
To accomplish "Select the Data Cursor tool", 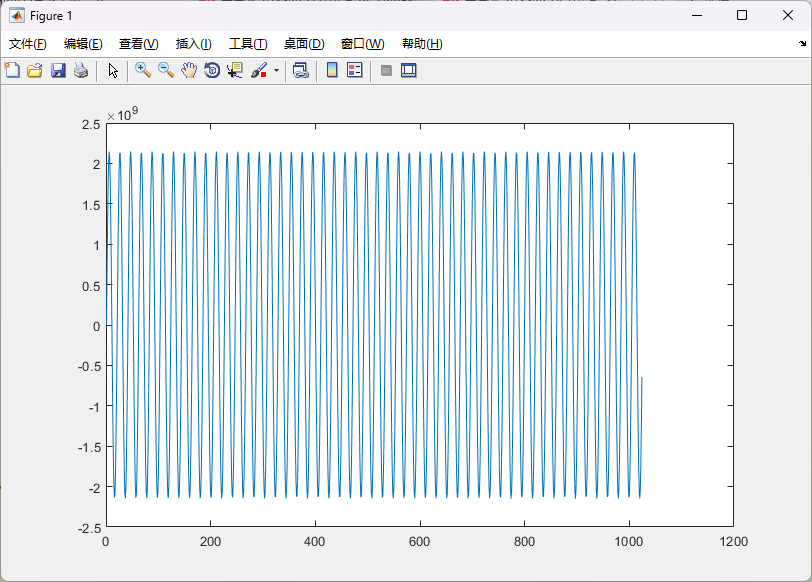I will pyautogui.click(x=235, y=70).
